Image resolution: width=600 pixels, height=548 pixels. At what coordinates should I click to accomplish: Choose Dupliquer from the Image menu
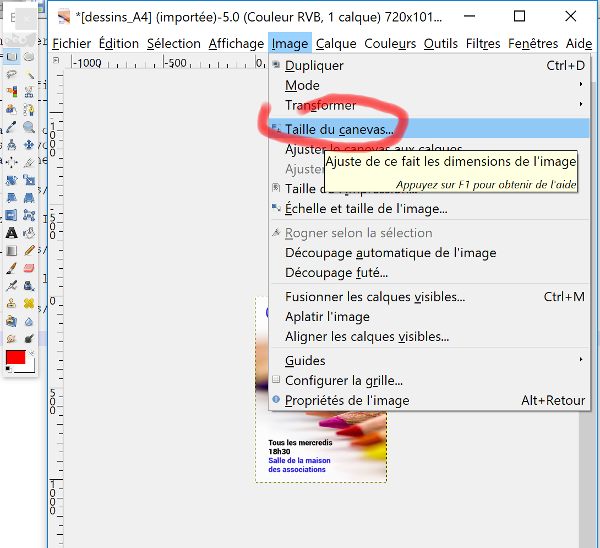(429, 65)
